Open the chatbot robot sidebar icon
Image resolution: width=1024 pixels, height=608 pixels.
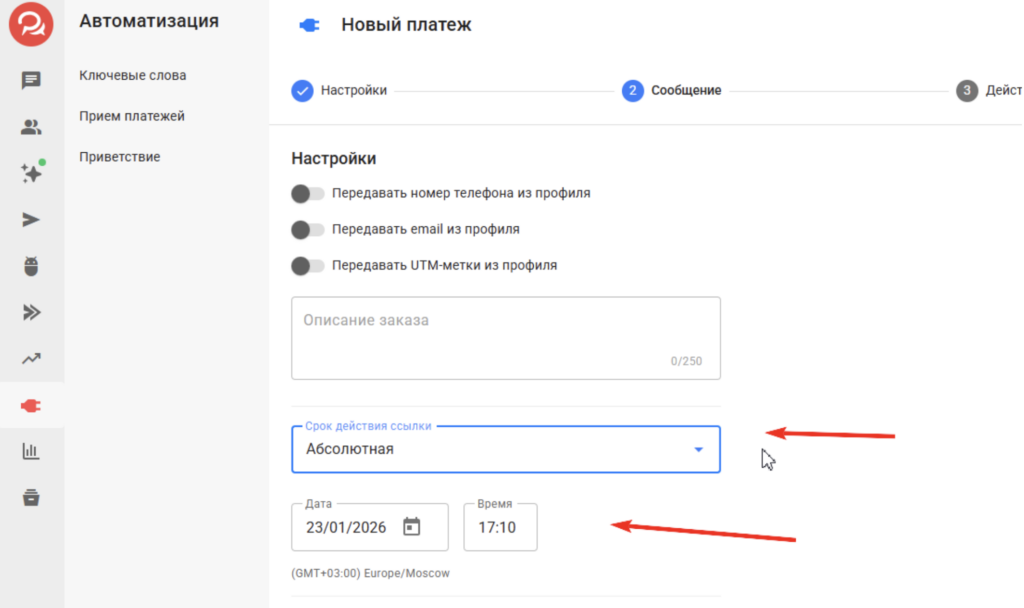click(31, 266)
